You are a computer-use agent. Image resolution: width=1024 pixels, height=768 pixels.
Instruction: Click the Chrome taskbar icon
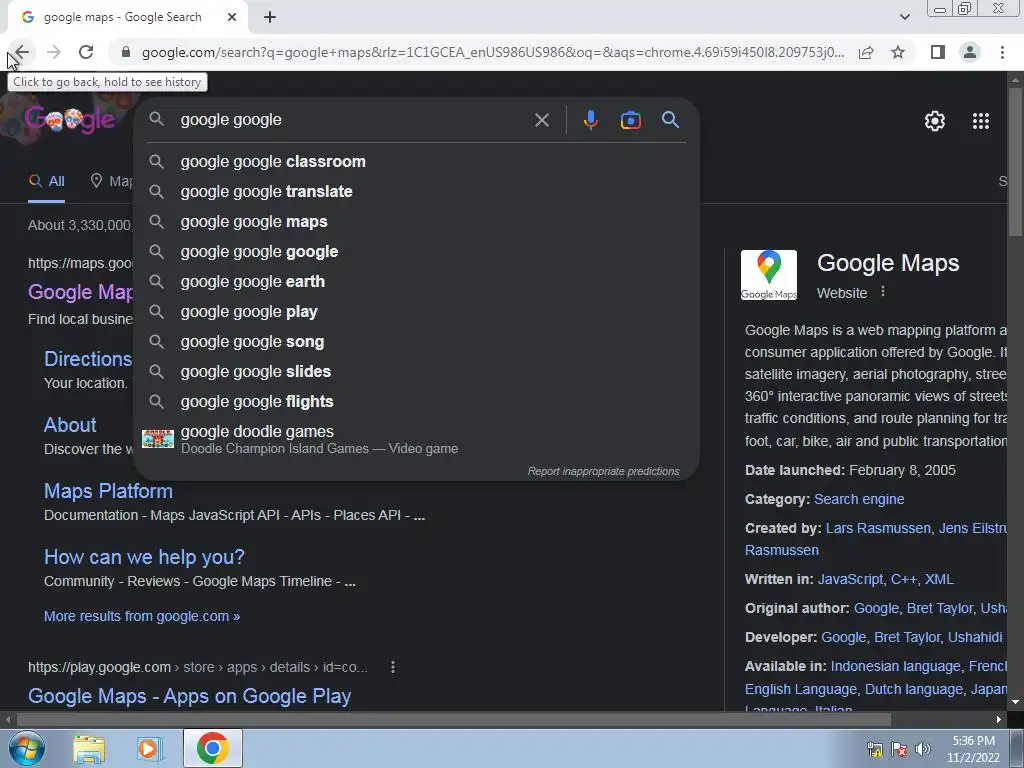[213, 748]
